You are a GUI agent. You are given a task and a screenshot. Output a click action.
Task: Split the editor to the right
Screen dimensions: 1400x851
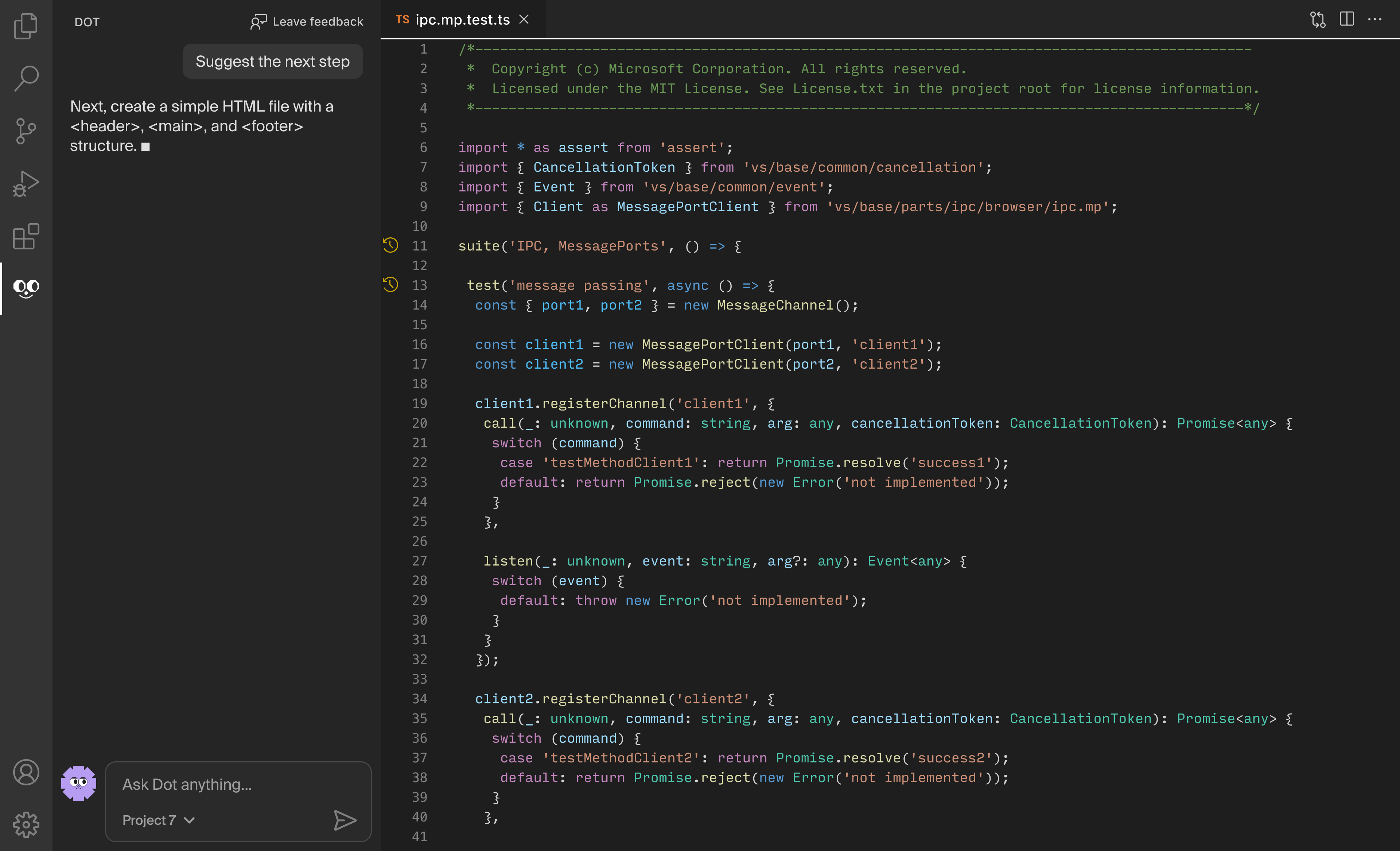(x=1347, y=19)
